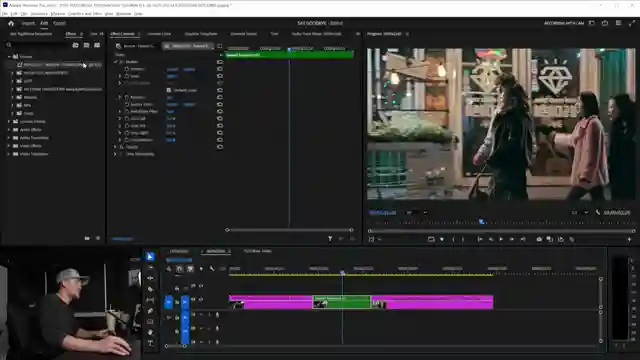Select the Selection tool in the toolbar
Screen dimensions: 640x360
pyautogui.click(x=150, y=256)
